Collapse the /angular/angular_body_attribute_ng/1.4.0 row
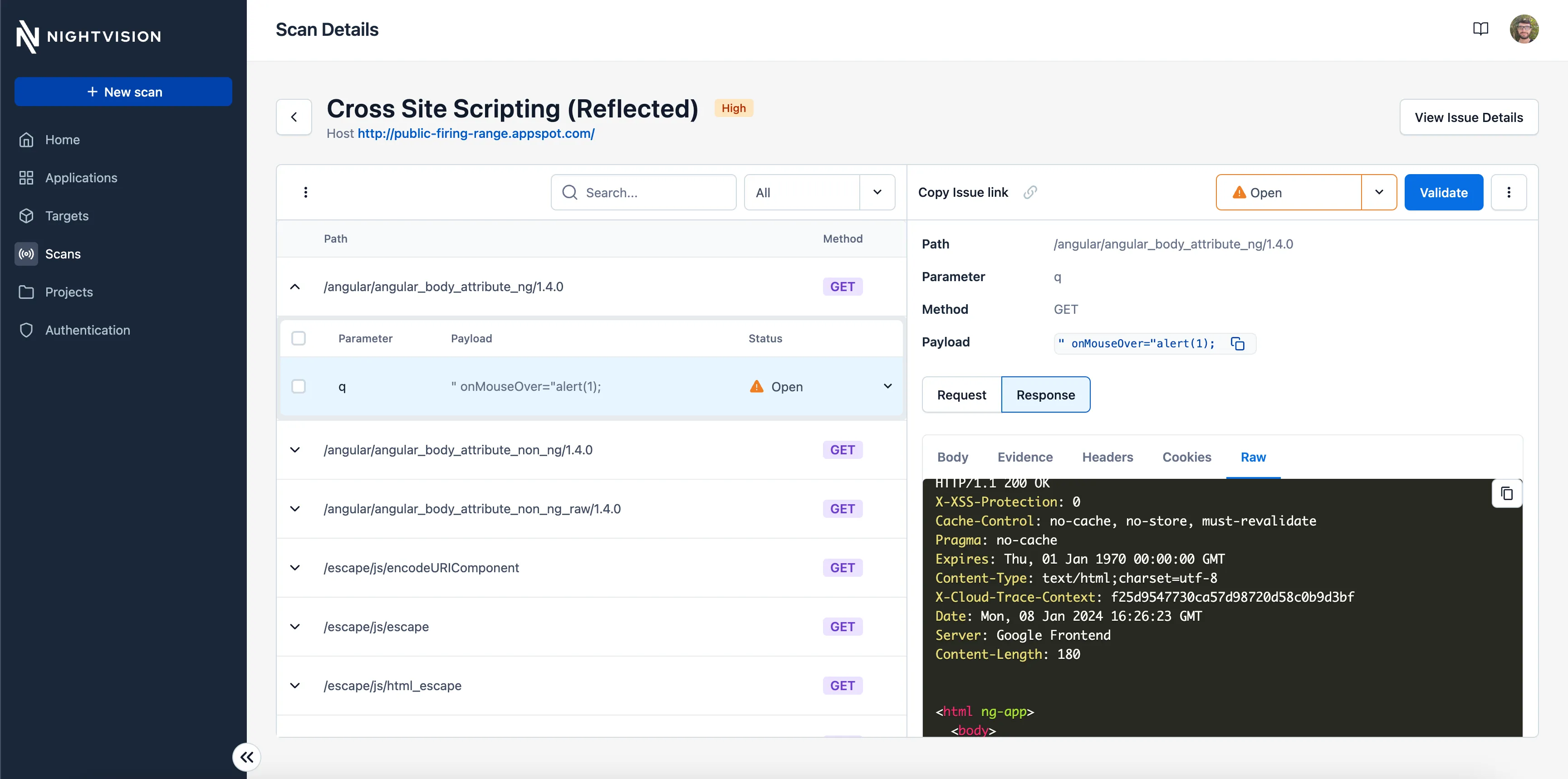 (294, 287)
